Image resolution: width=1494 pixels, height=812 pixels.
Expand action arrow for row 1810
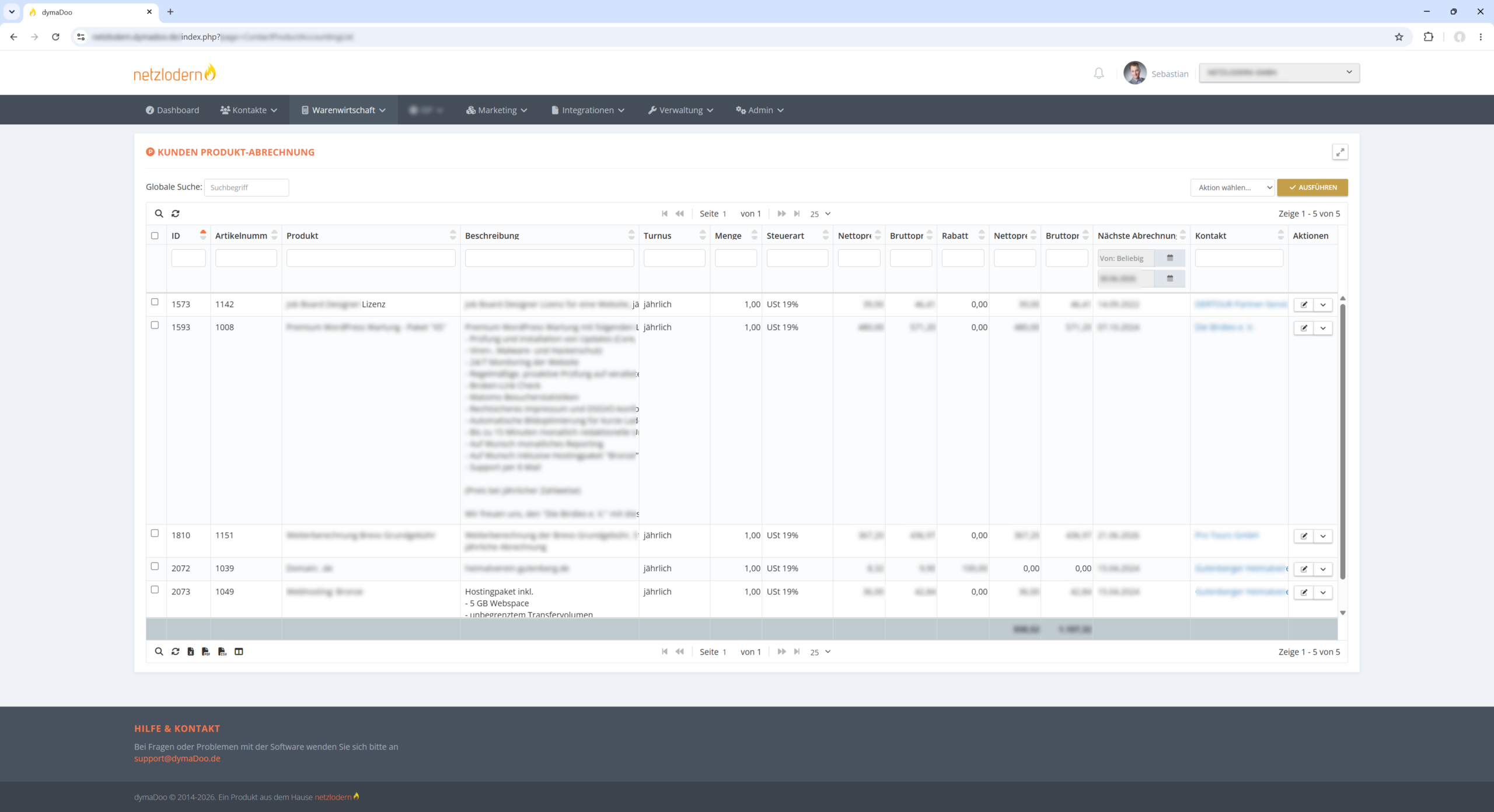[x=1323, y=535]
